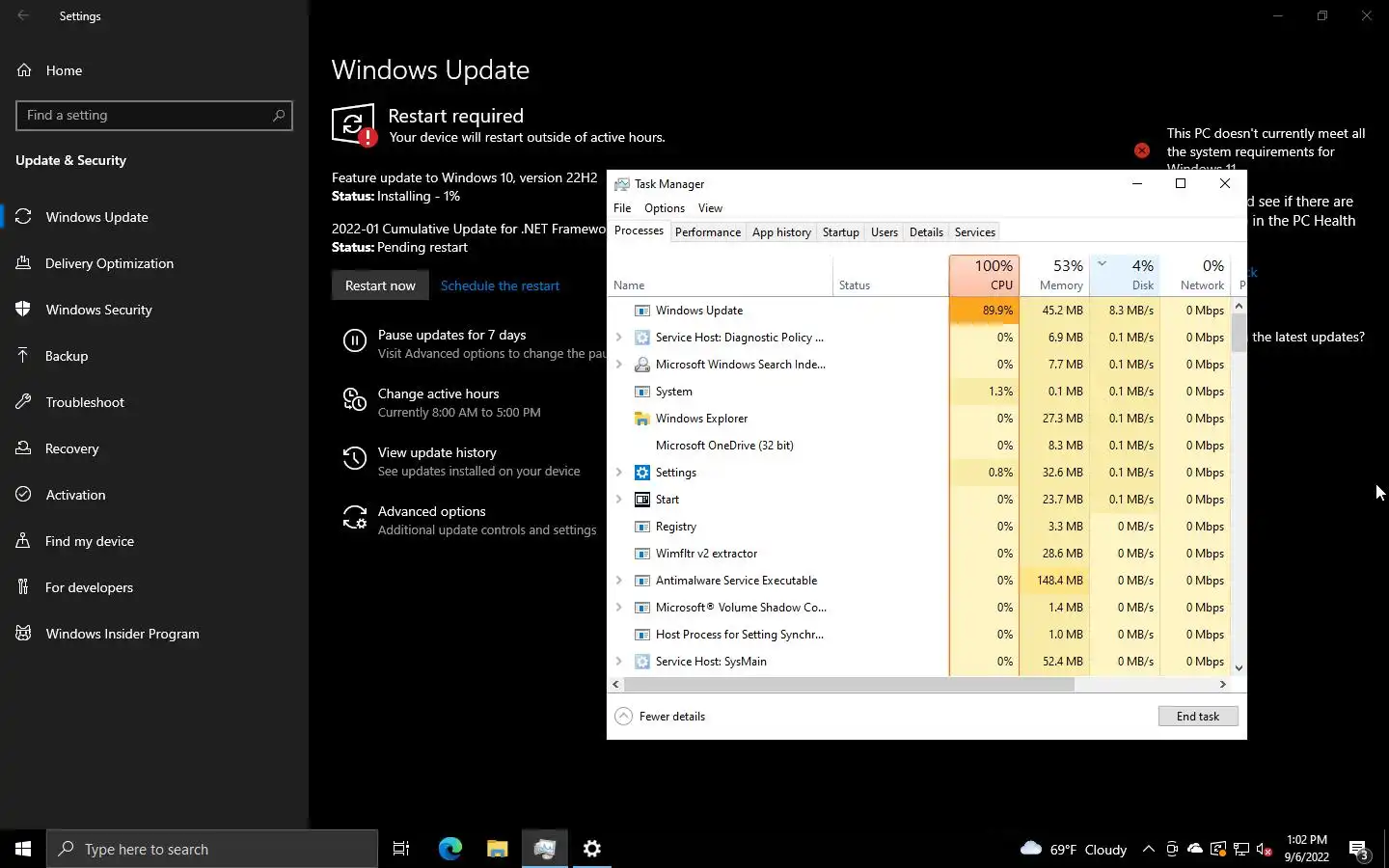Screen dimensions: 1389x868
Task: Open Windows Insider Program page
Action: click(x=154, y=634)
